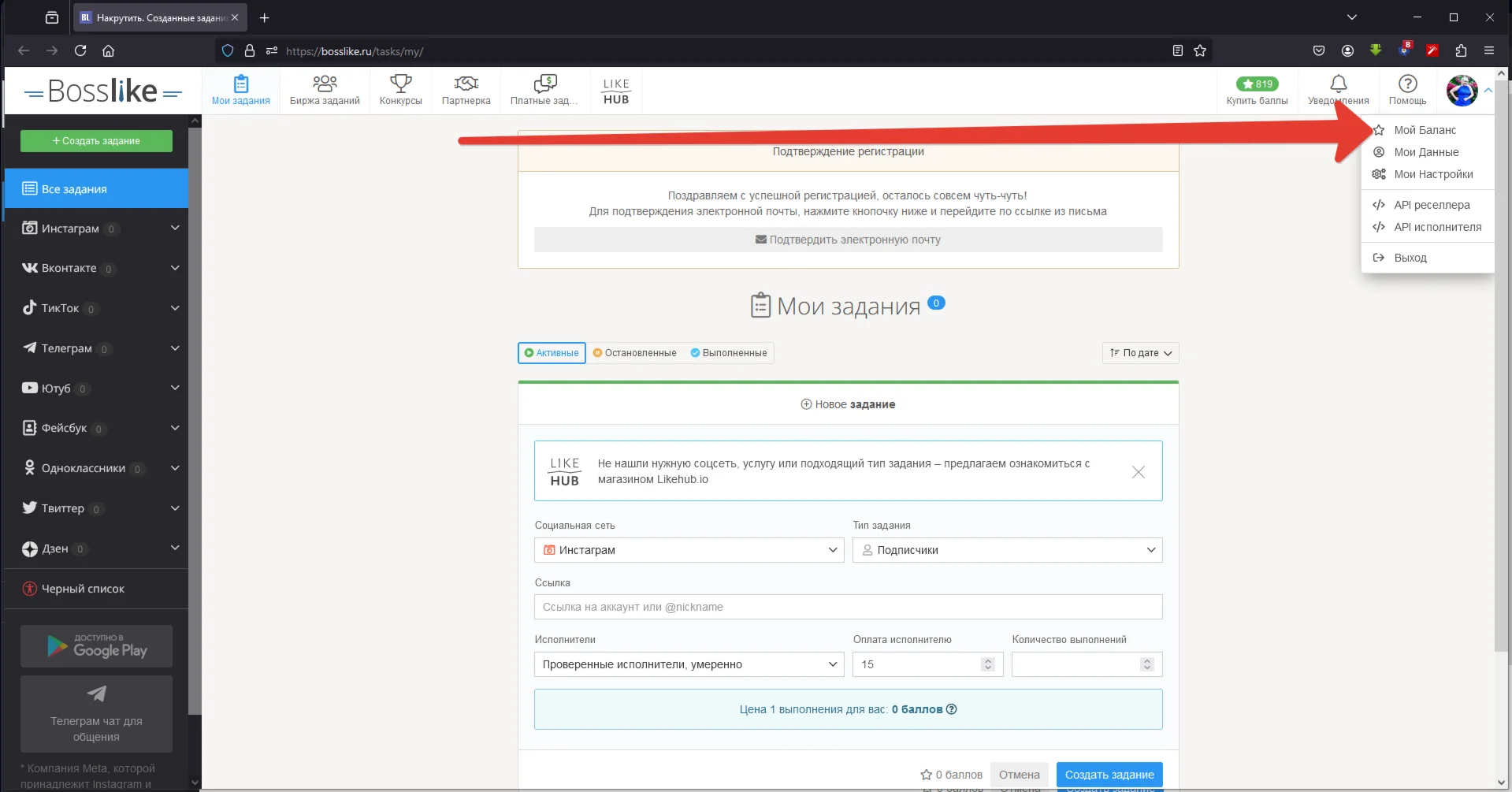Select Мой Баланс in the profile menu
The width and height of the screenshot is (1512, 792).
pos(1425,130)
